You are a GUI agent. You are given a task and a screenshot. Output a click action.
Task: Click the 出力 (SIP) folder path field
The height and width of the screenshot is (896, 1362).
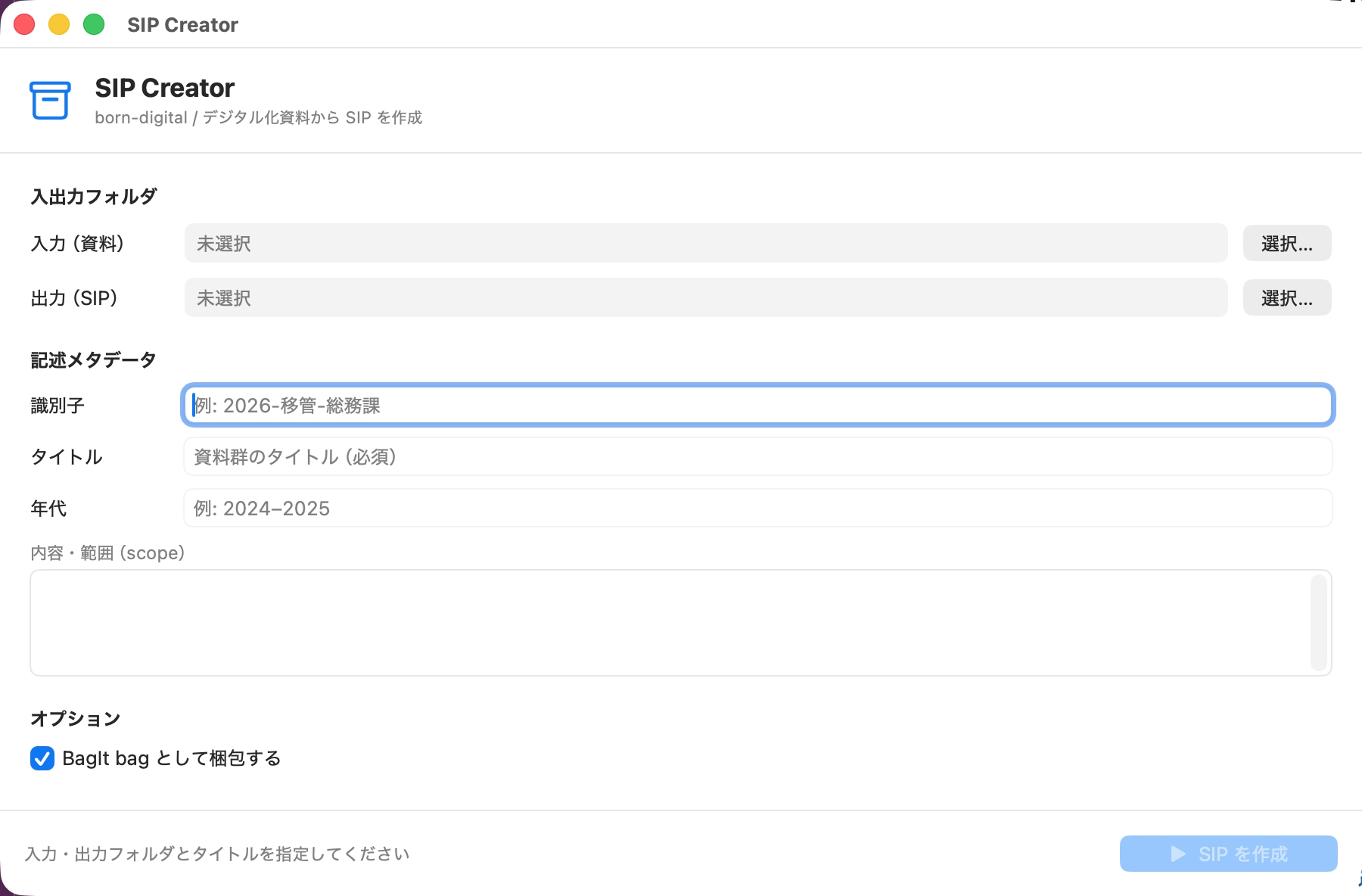706,297
